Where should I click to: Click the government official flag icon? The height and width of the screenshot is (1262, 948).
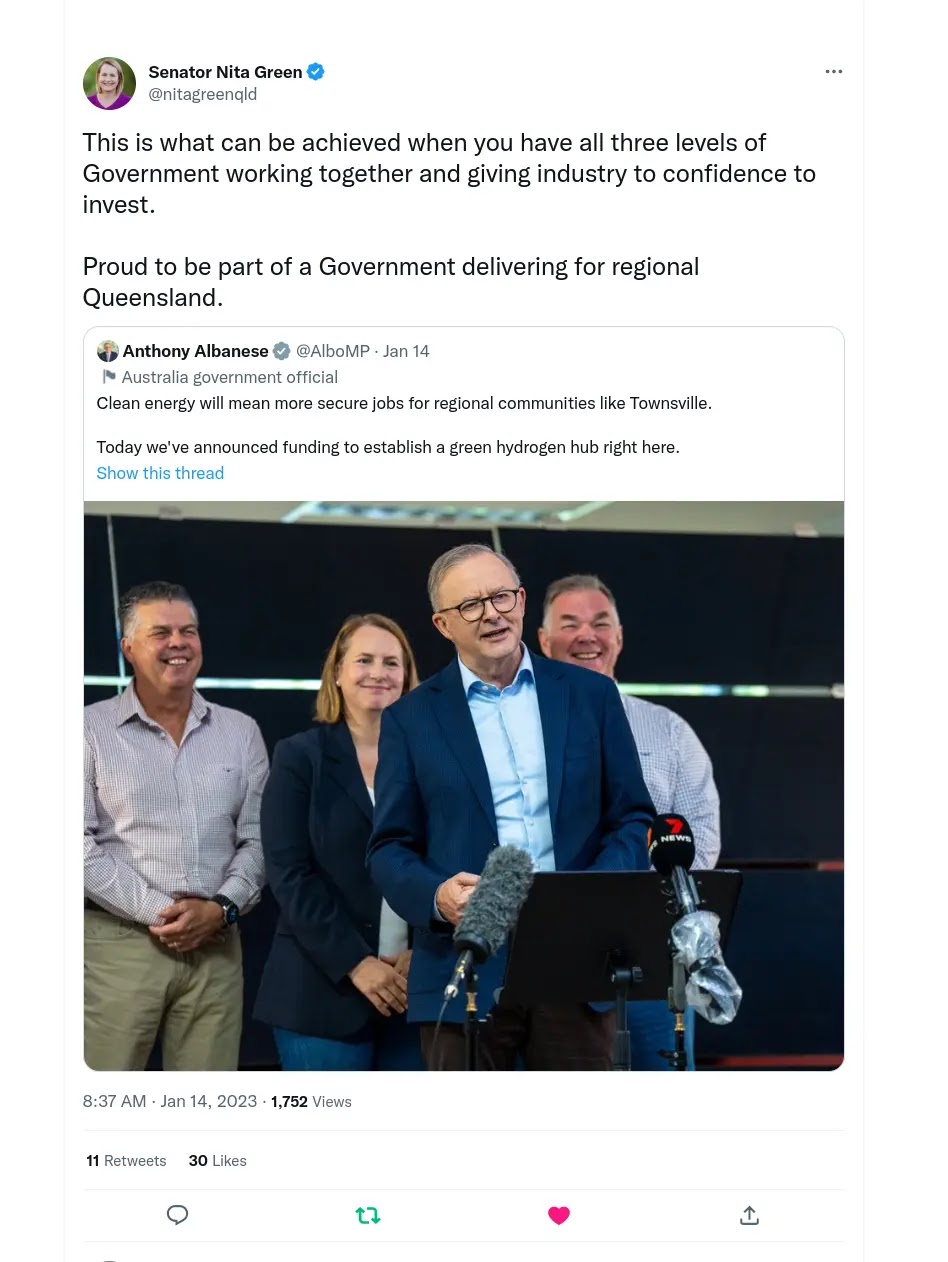109,377
